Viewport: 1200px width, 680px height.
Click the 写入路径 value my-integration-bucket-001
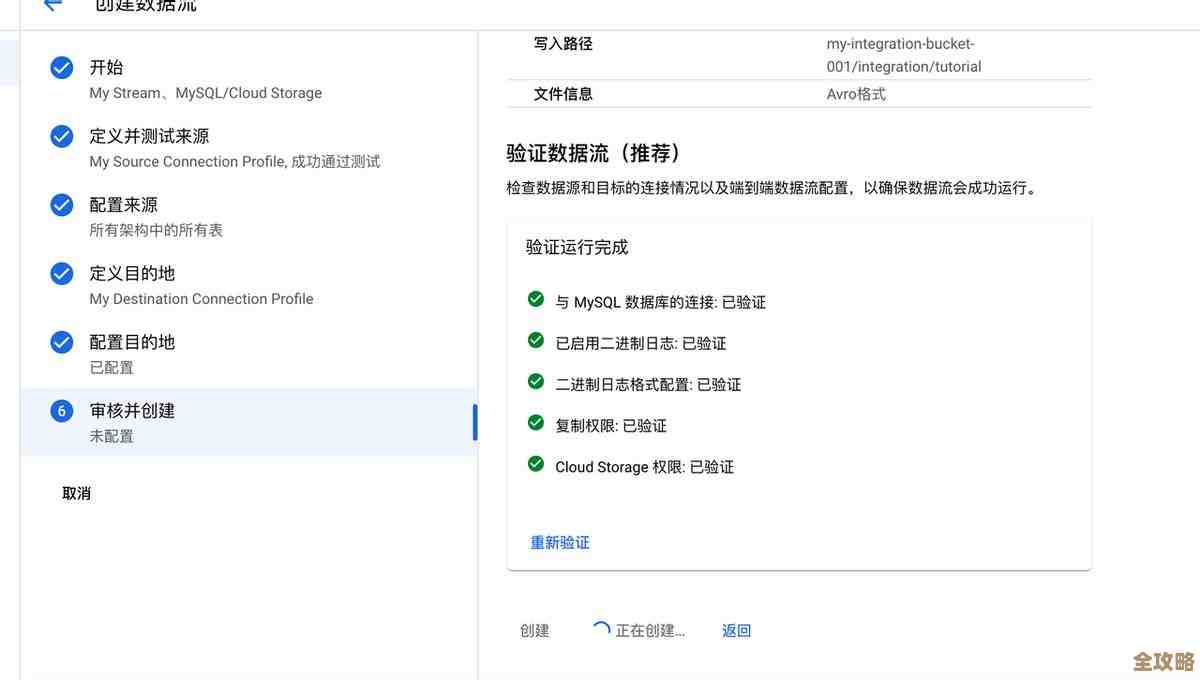click(x=900, y=53)
